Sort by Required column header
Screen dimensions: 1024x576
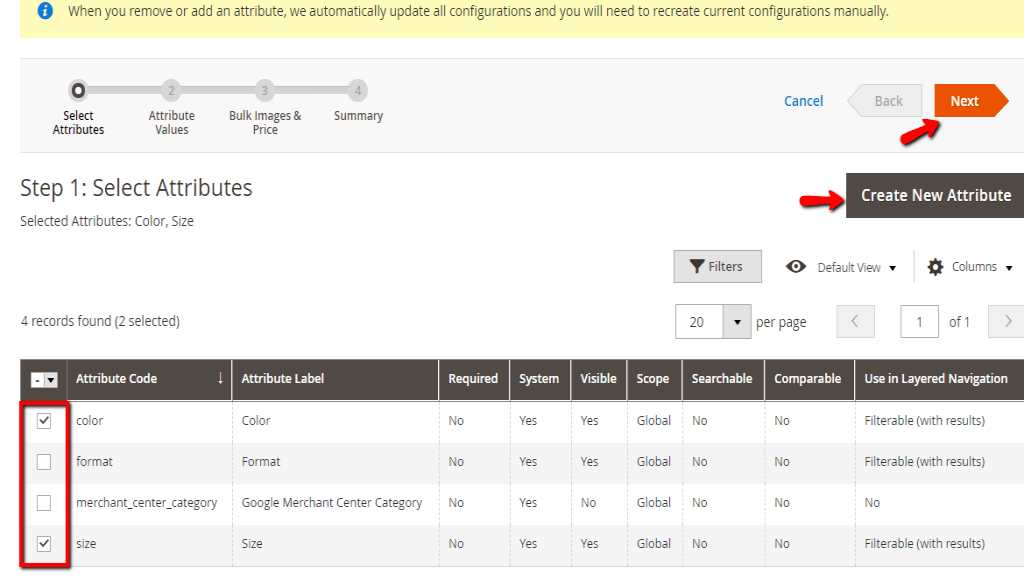pos(473,379)
